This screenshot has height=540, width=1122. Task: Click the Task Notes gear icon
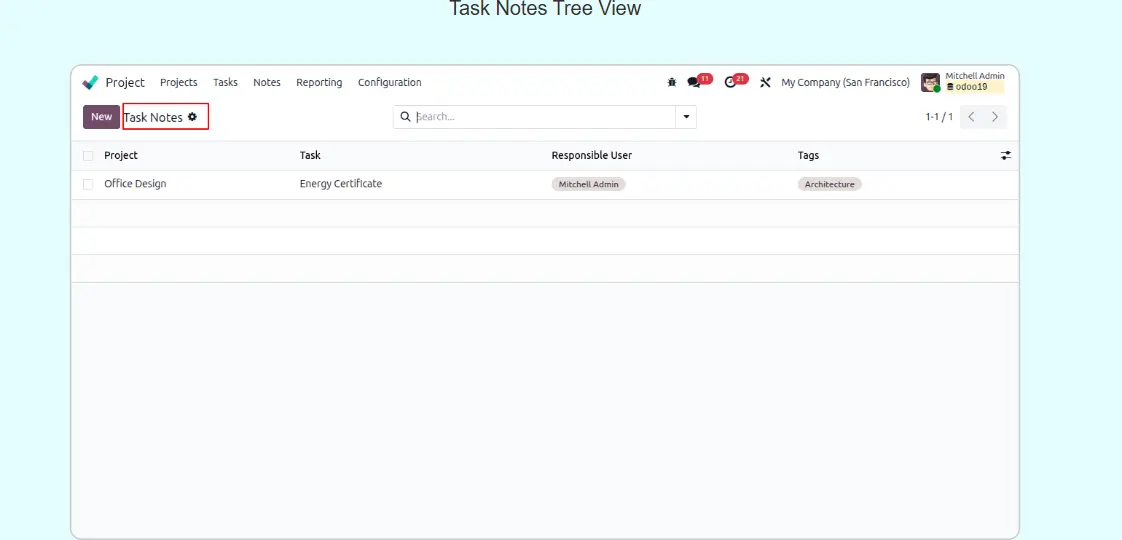tap(193, 117)
